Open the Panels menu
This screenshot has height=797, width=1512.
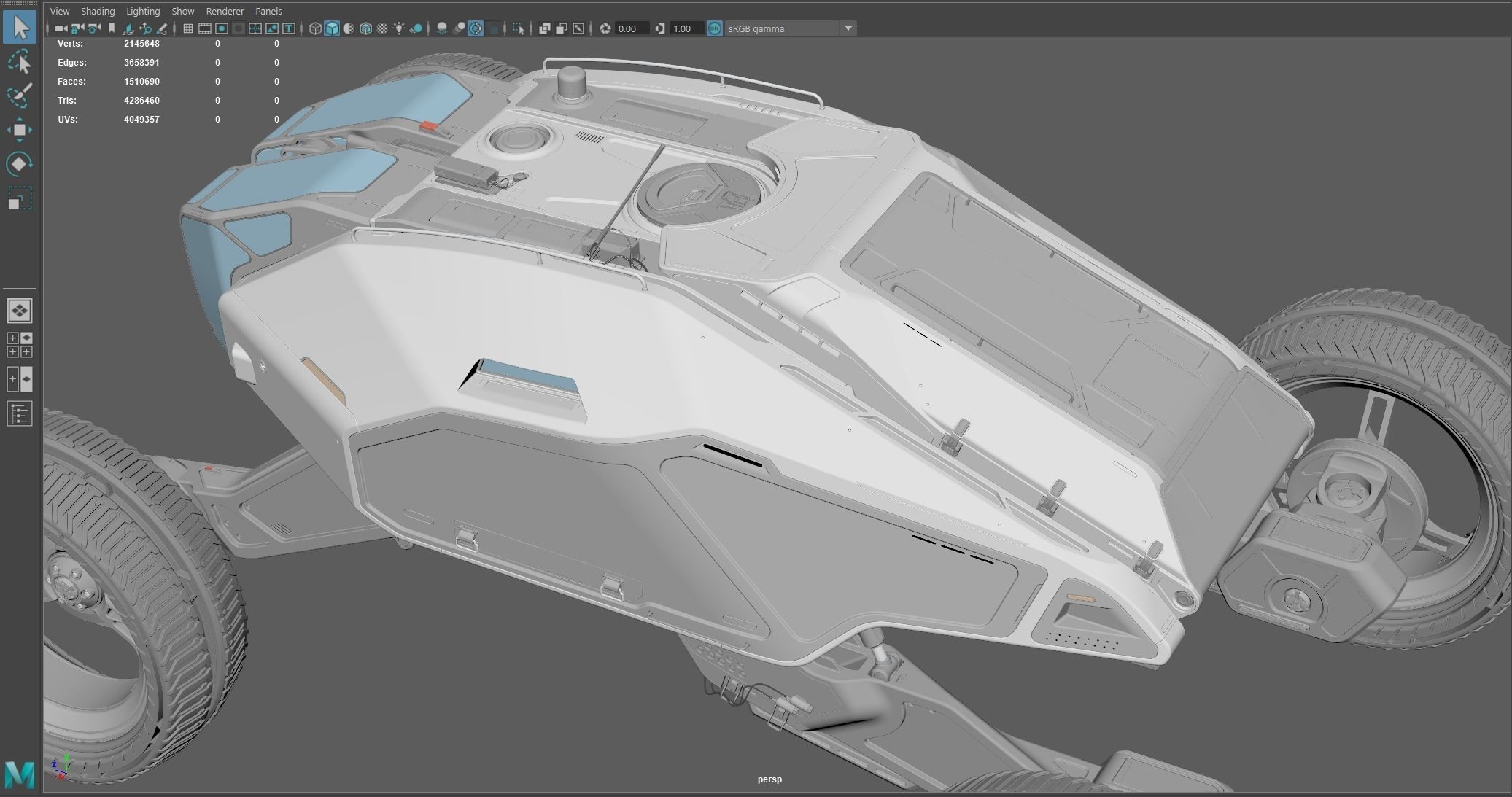268,11
